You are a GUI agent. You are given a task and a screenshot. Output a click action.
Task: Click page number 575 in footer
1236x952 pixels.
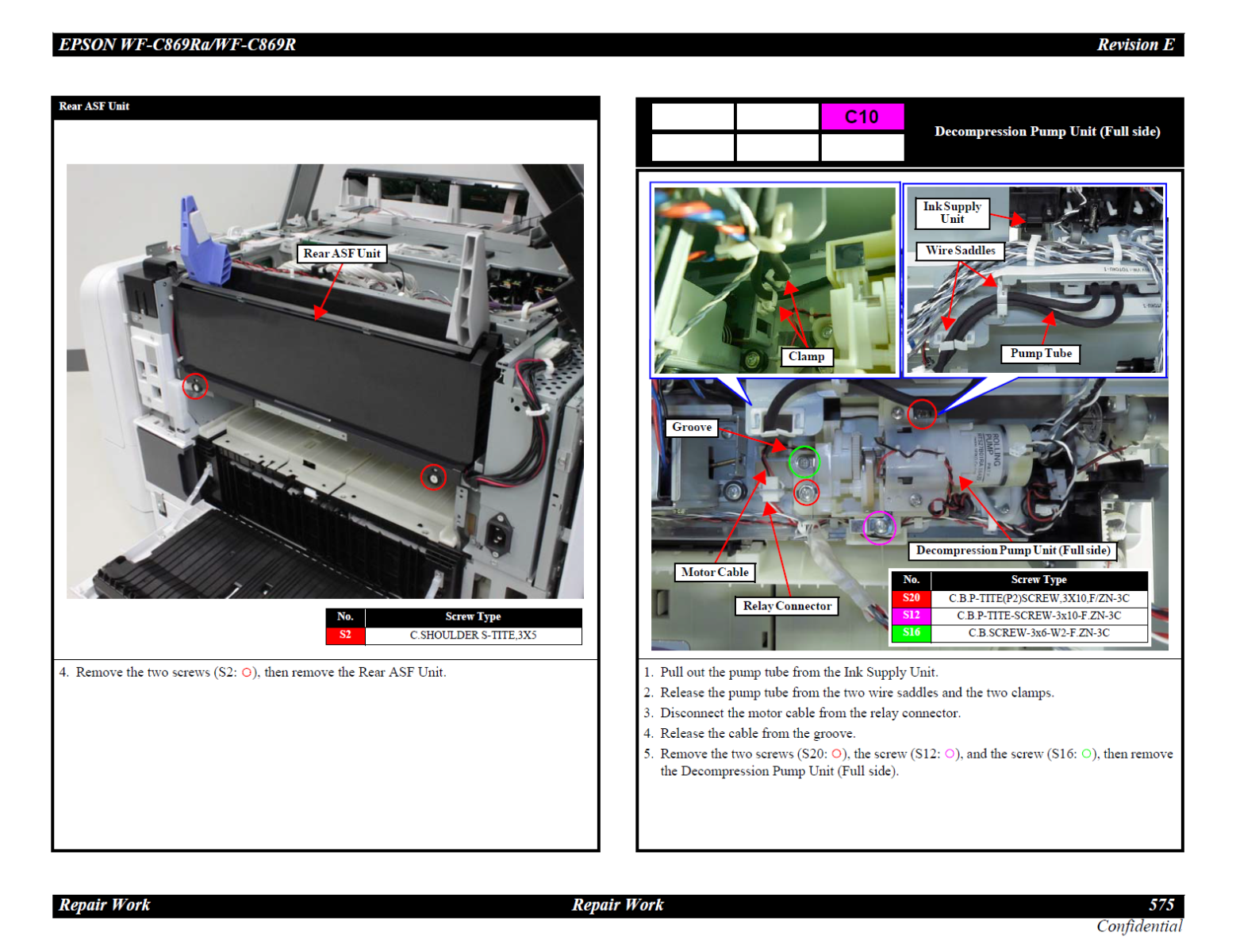(x=1161, y=905)
